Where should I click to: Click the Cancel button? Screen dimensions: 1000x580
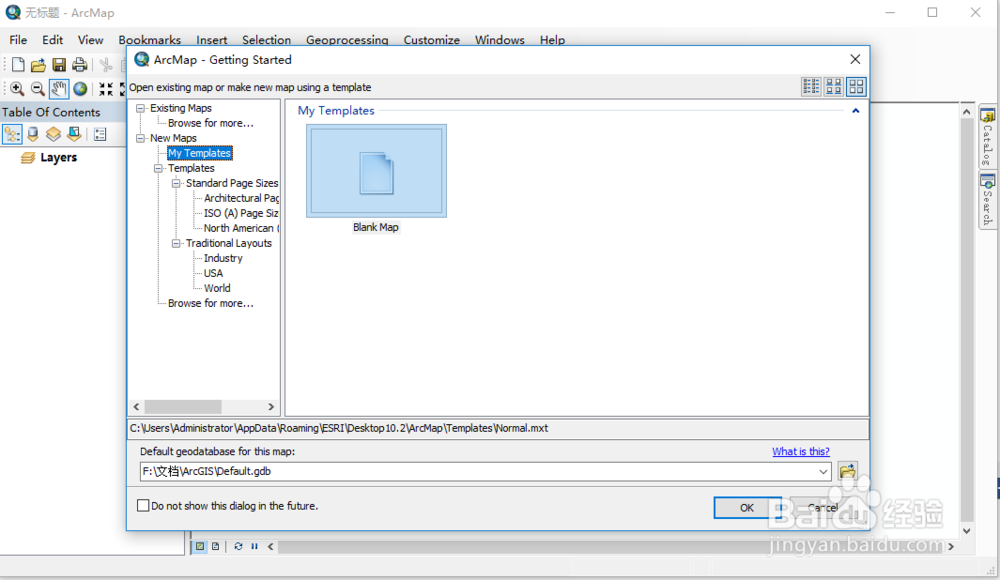click(823, 508)
